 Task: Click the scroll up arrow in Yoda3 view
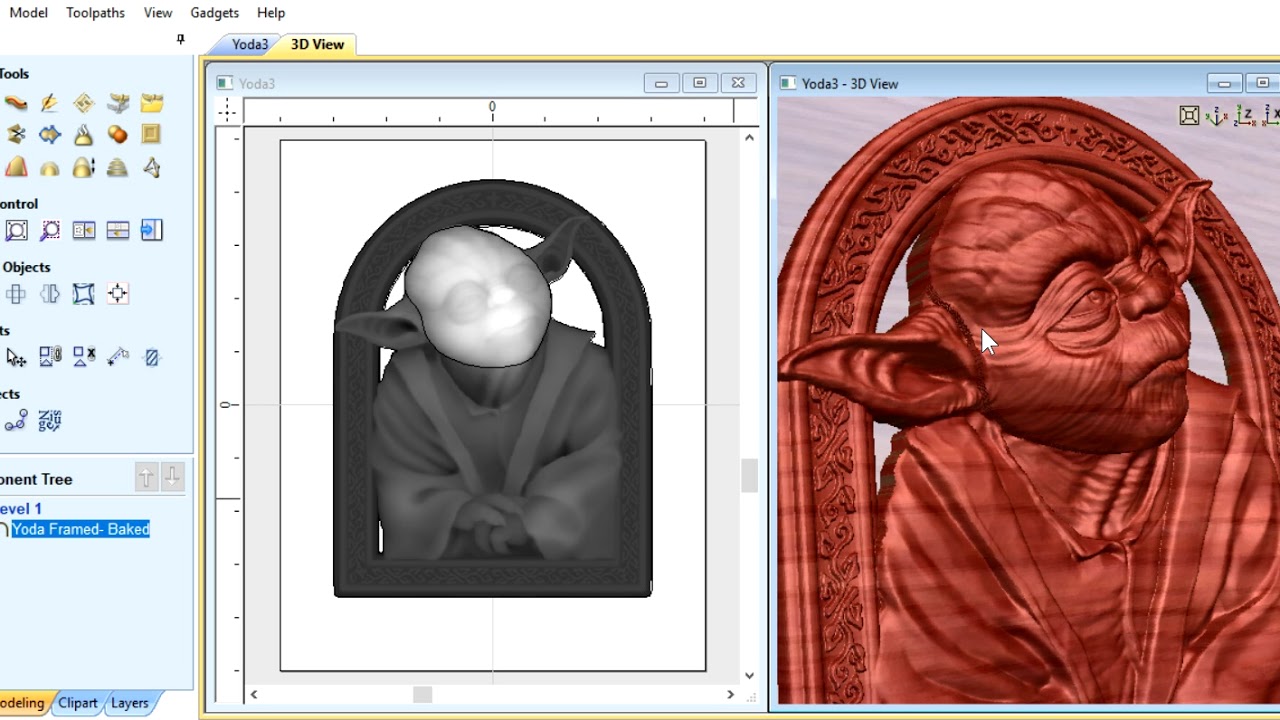(x=749, y=137)
